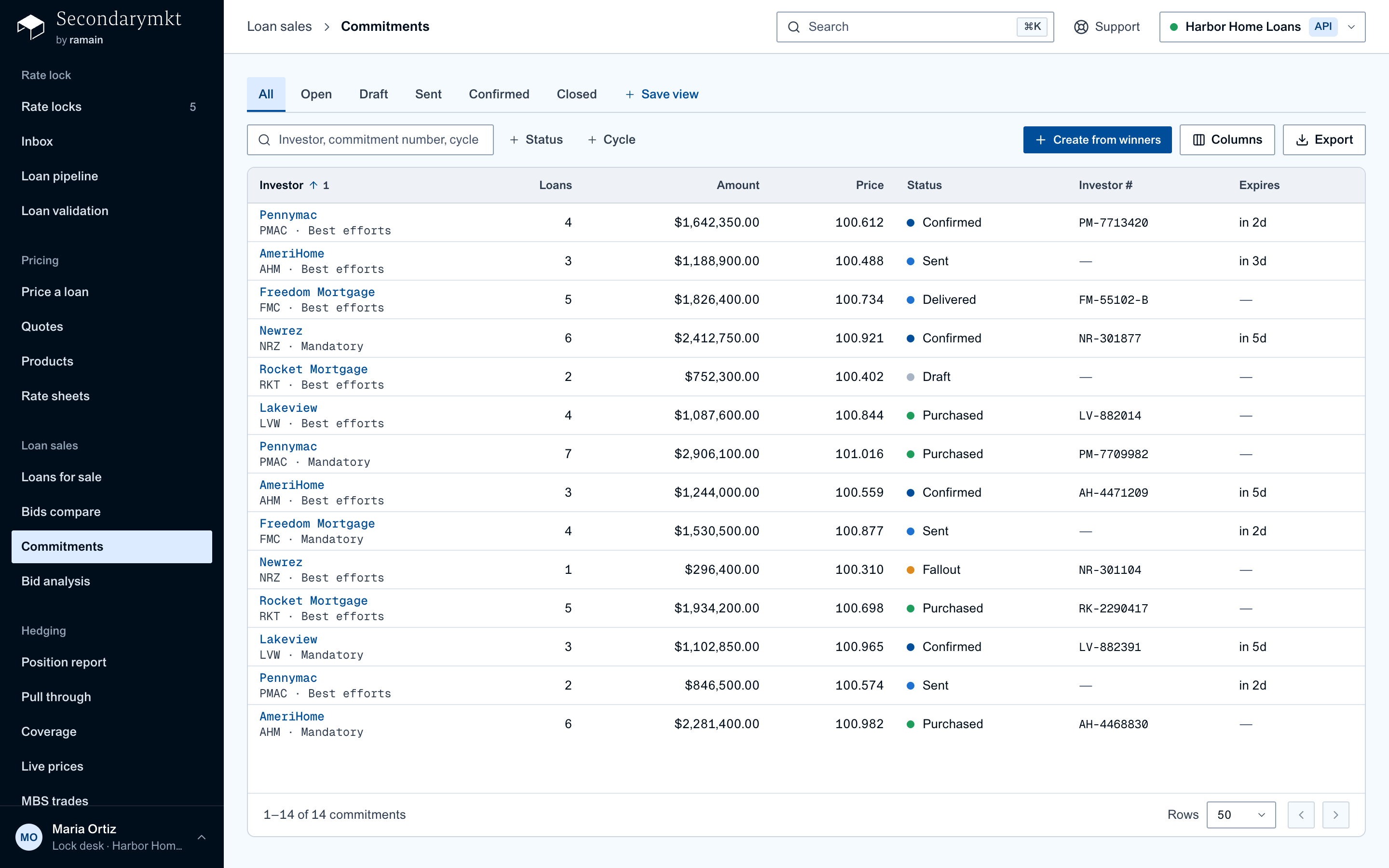Open the Newrez Mandatory commitment link
Image resolution: width=1389 pixels, height=868 pixels.
[281, 331]
